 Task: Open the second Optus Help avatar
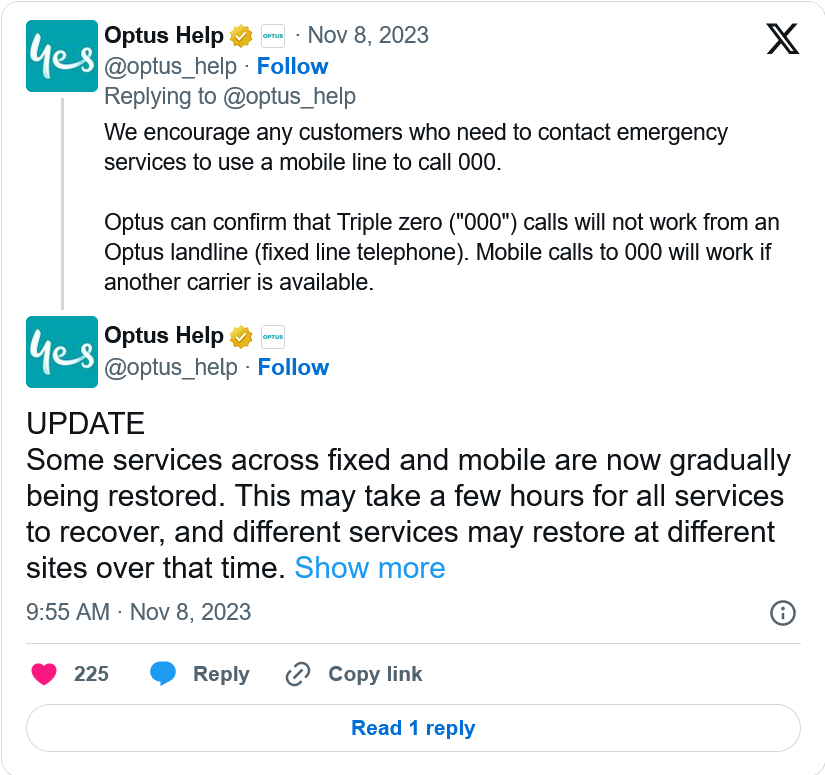pyautogui.click(x=61, y=352)
